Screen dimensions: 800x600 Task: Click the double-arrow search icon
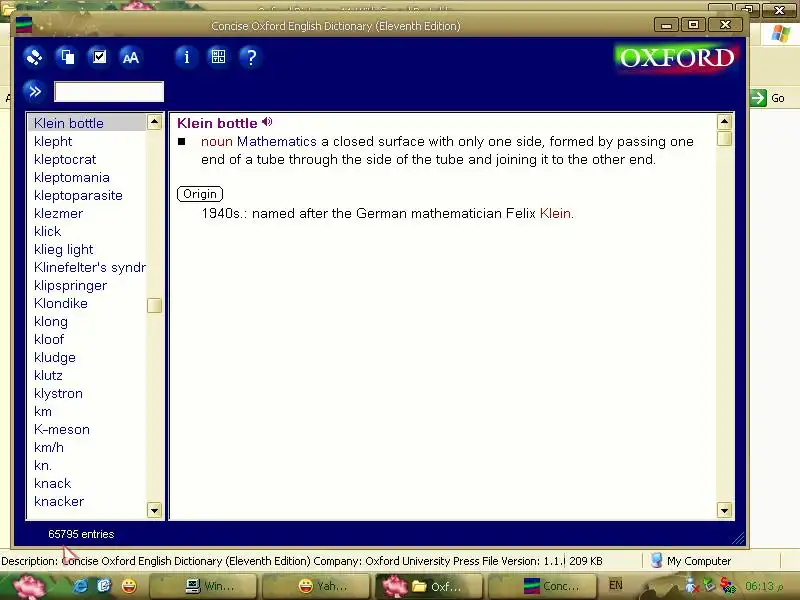click(x=34, y=92)
